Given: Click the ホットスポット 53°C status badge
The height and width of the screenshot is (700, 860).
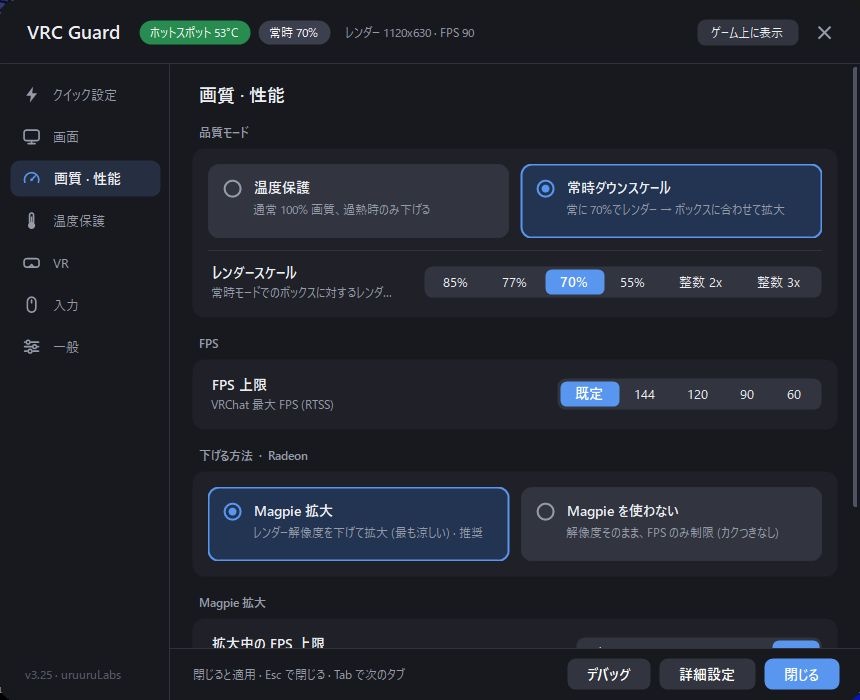Looking at the screenshot, I should pos(195,33).
